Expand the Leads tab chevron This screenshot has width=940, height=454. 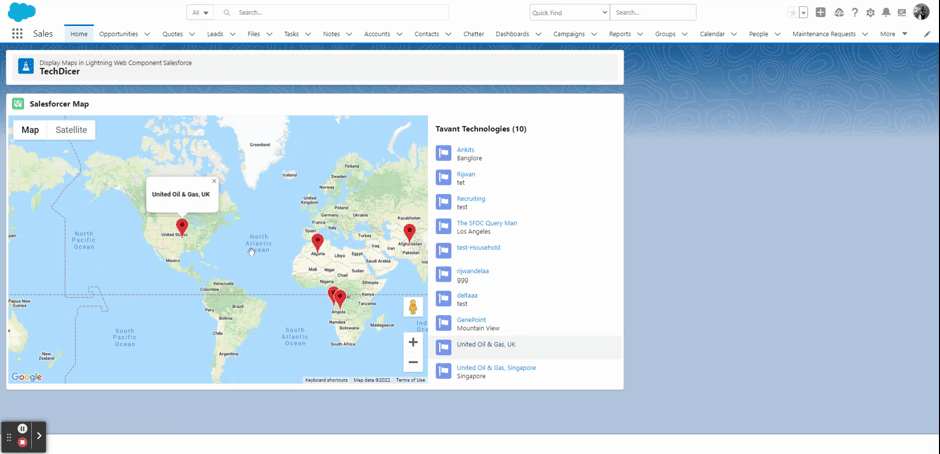tap(232, 34)
